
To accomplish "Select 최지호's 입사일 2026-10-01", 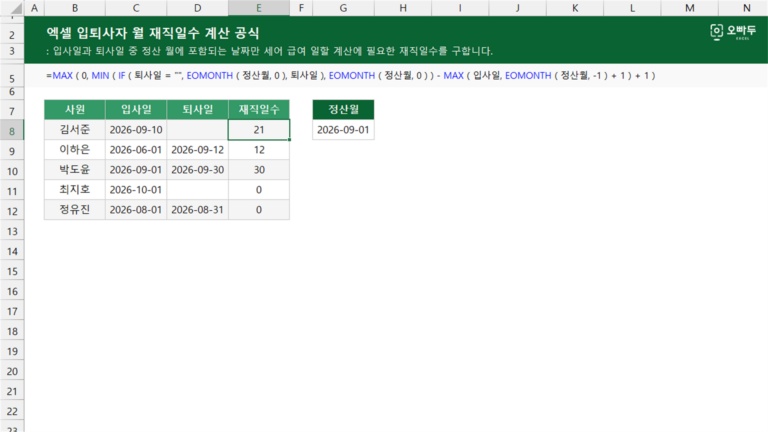I will tap(136, 190).
